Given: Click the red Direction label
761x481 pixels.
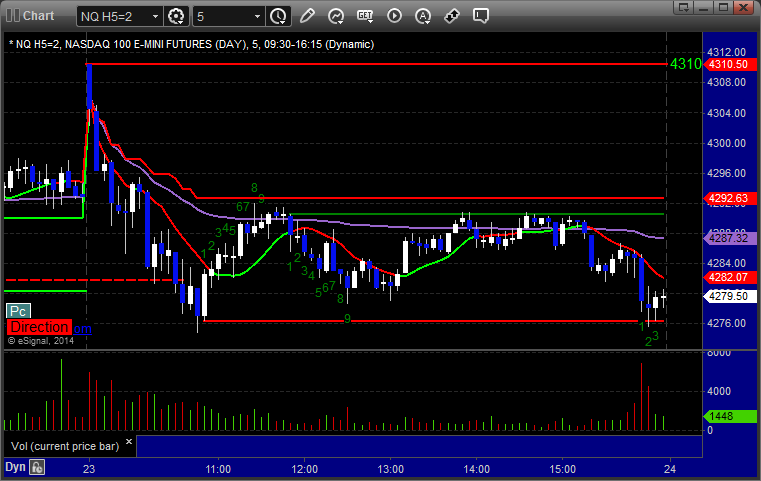Looking at the screenshot, I should pyautogui.click(x=39, y=327).
